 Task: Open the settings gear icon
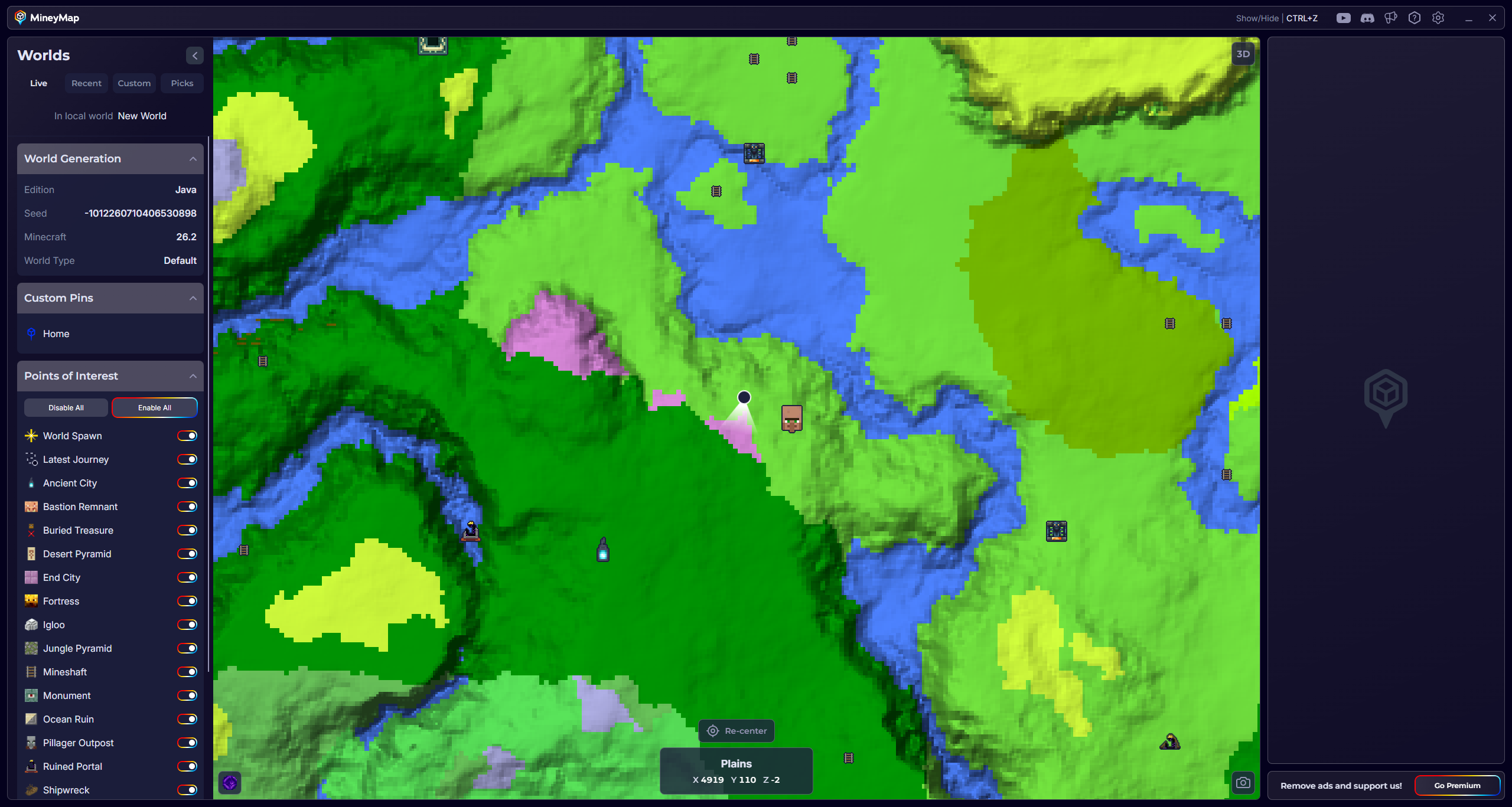click(x=1438, y=18)
